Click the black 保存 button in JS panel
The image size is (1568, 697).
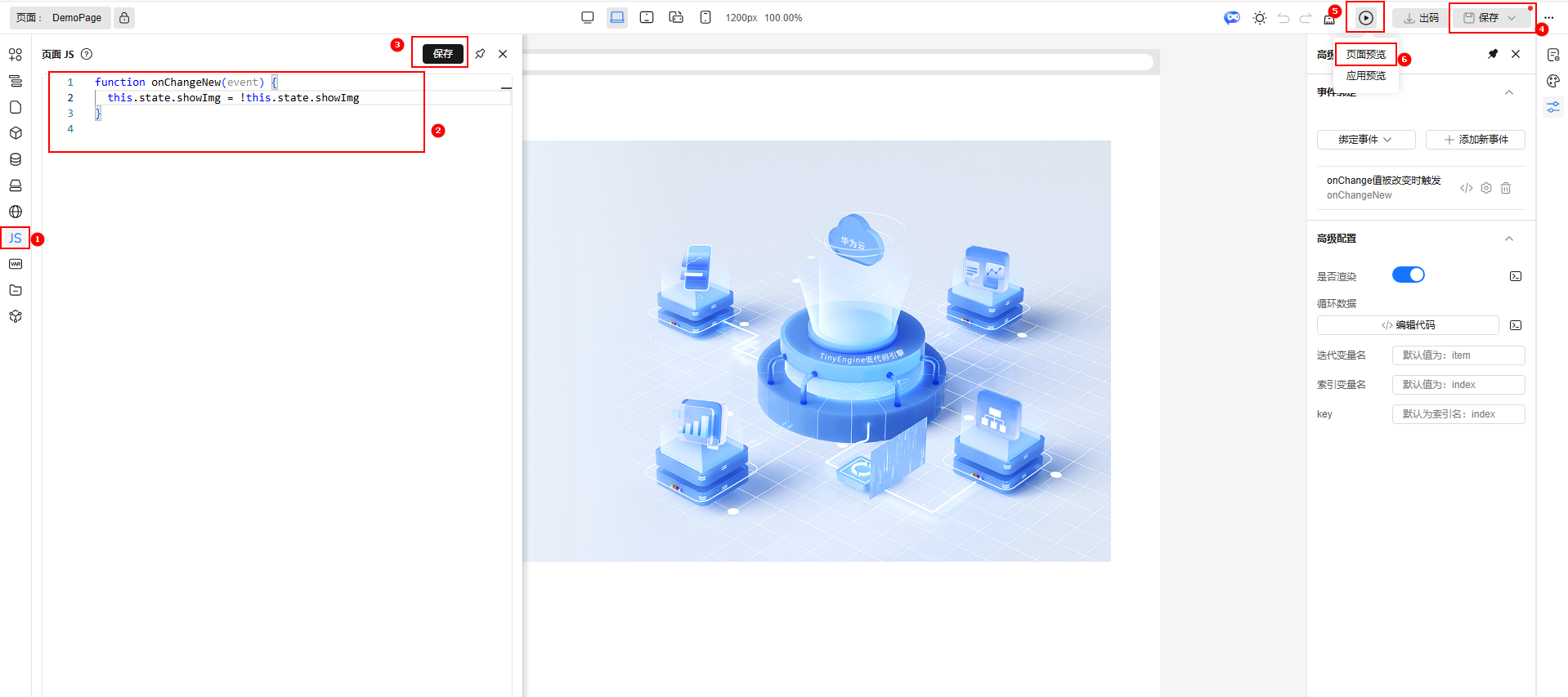point(442,54)
